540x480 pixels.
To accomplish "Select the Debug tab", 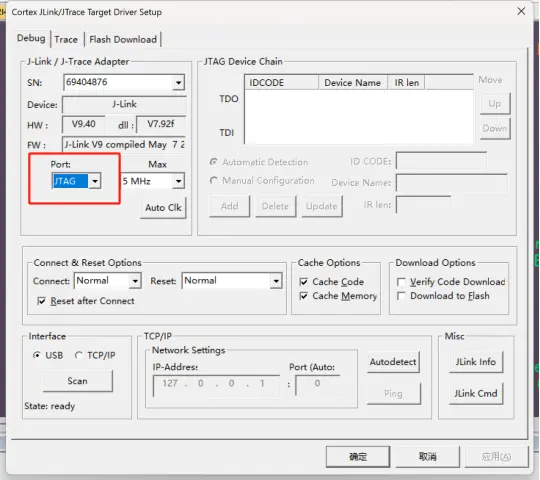I will [x=31, y=38].
